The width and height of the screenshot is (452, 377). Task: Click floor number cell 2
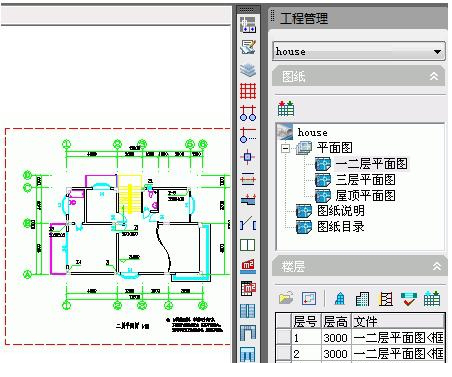306,353
